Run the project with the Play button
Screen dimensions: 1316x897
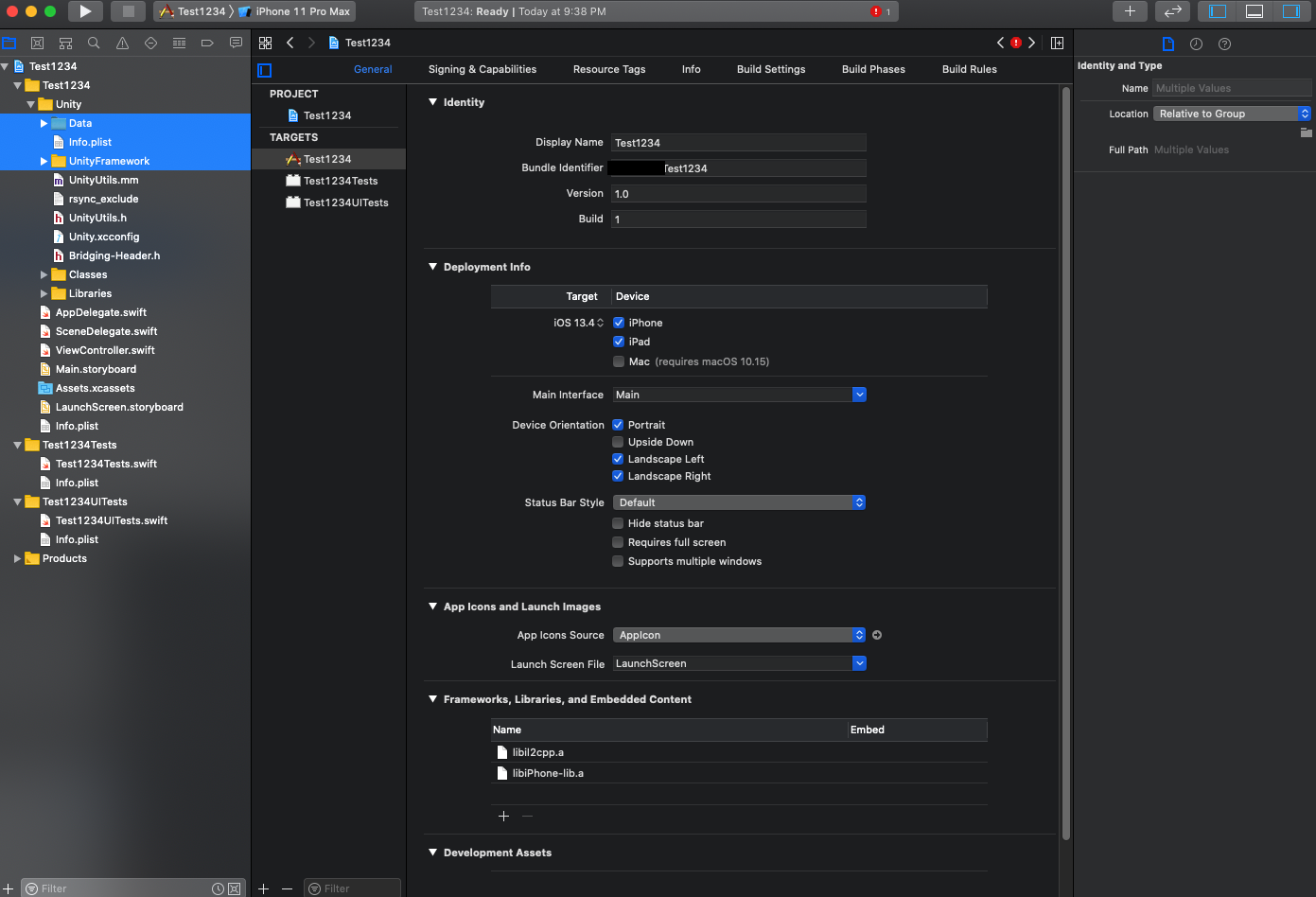[x=85, y=11]
